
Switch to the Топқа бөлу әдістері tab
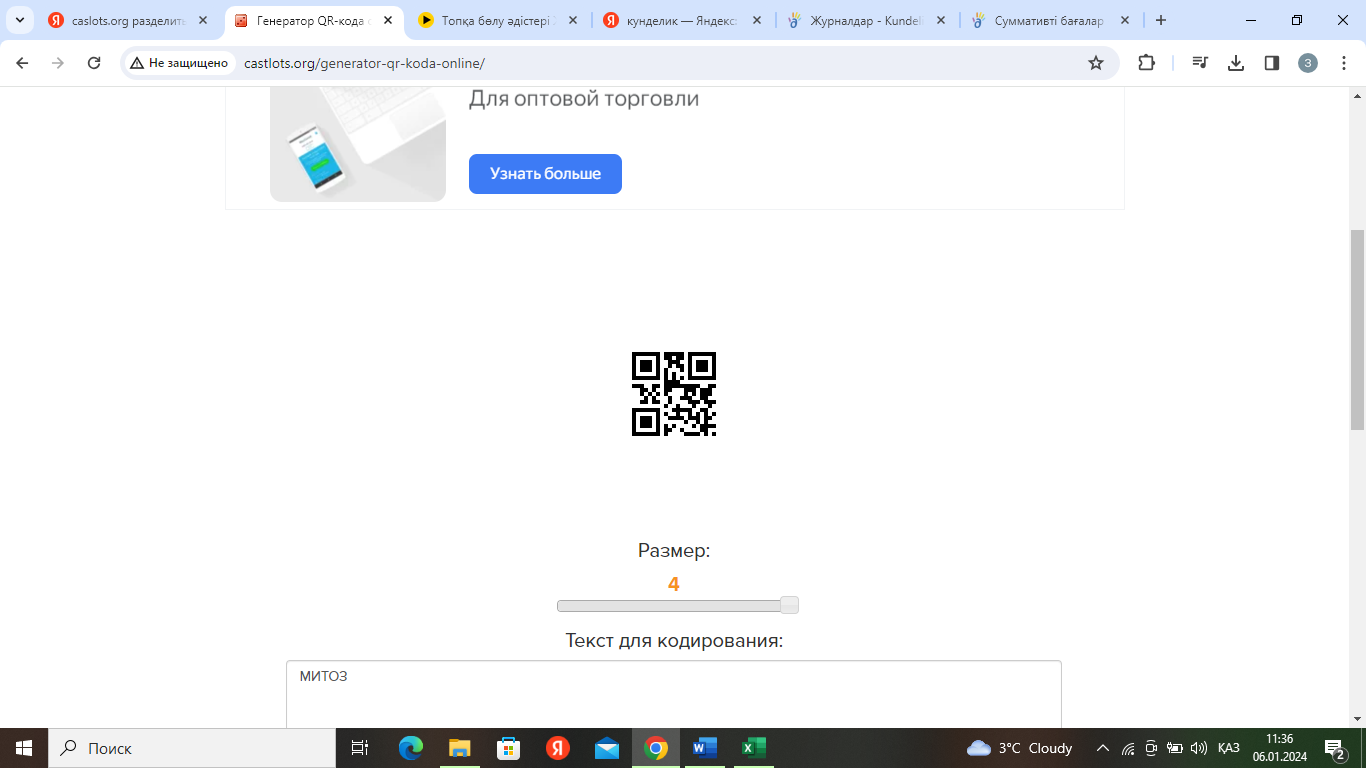click(497, 20)
